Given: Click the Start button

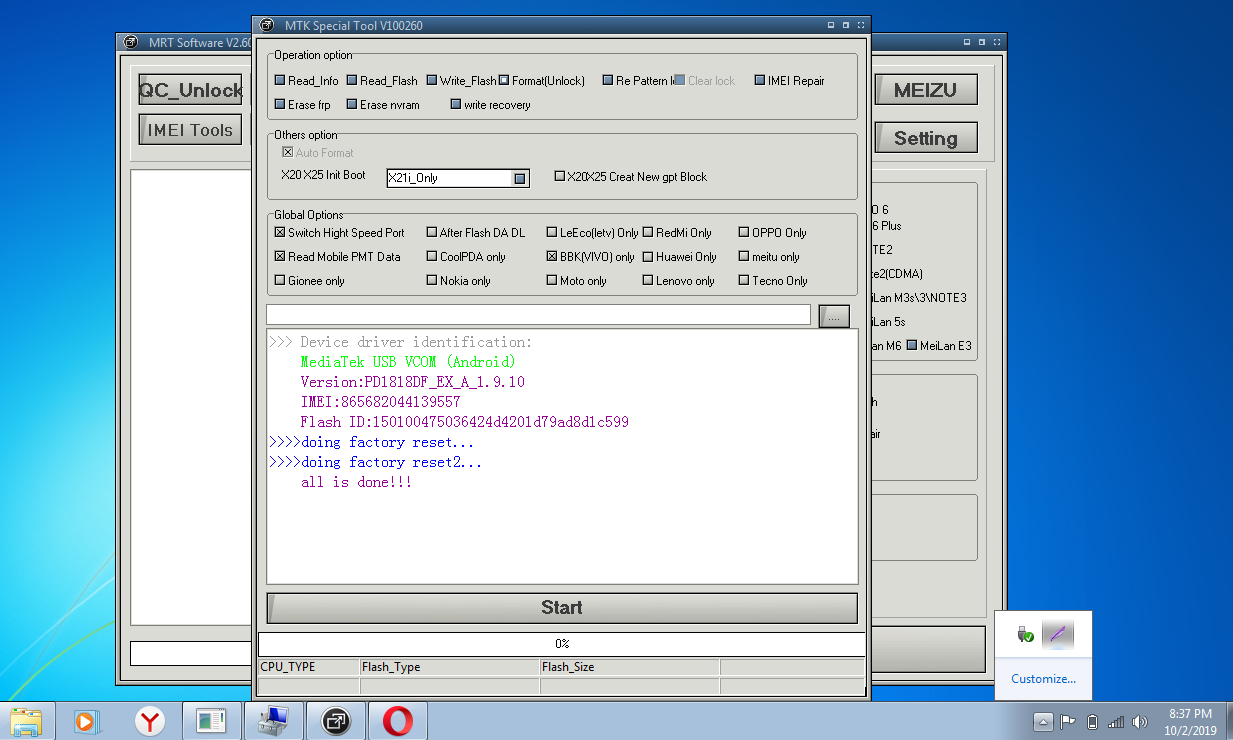Looking at the screenshot, I should click(562, 608).
